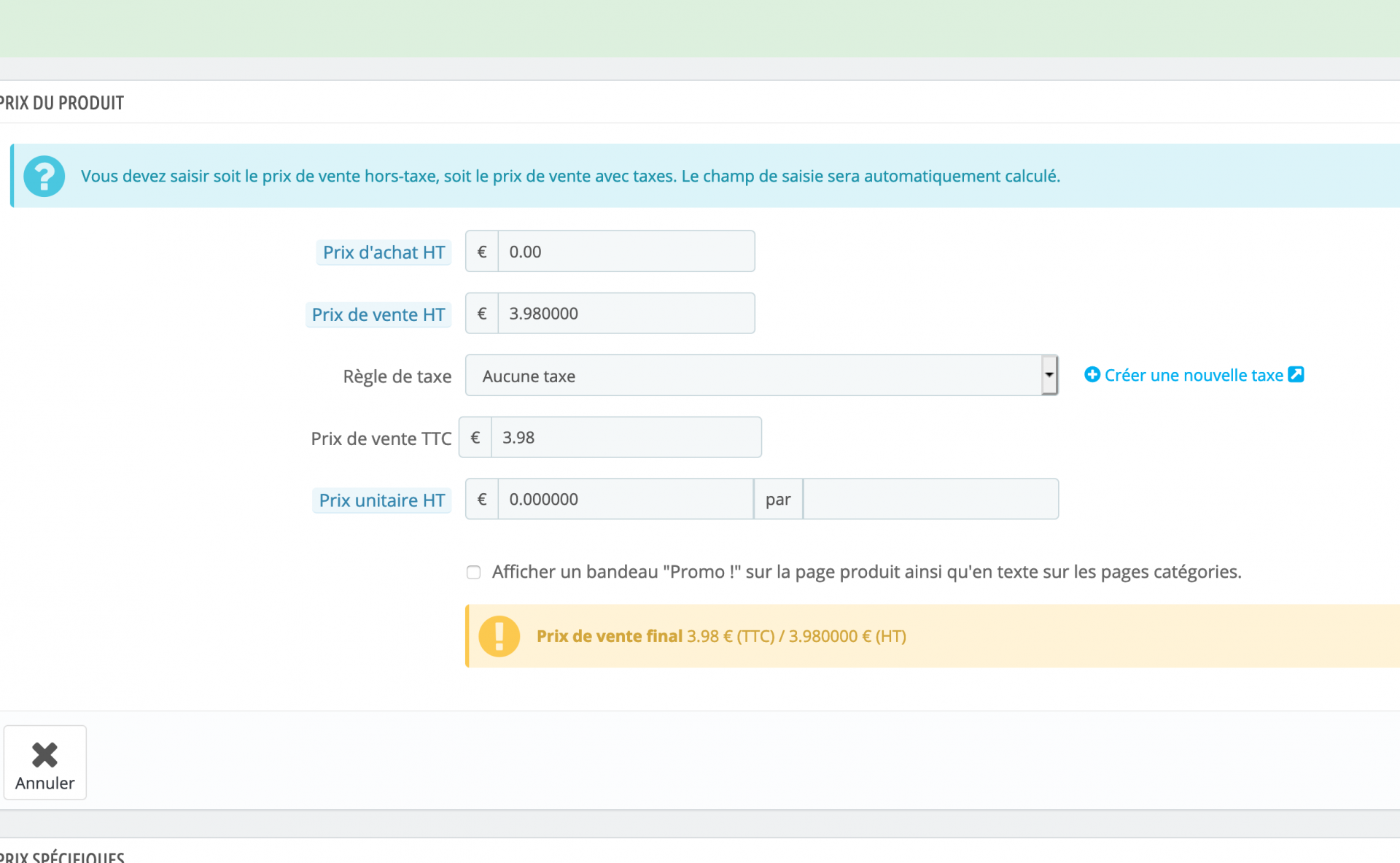Click the Prix de vente TTC input
Image resolution: width=1400 pixels, height=863 pixels.
(626, 438)
